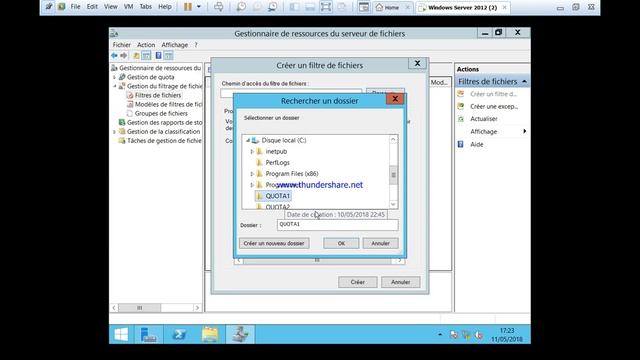Select Filtres de fichiers tree item

point(158,95)
